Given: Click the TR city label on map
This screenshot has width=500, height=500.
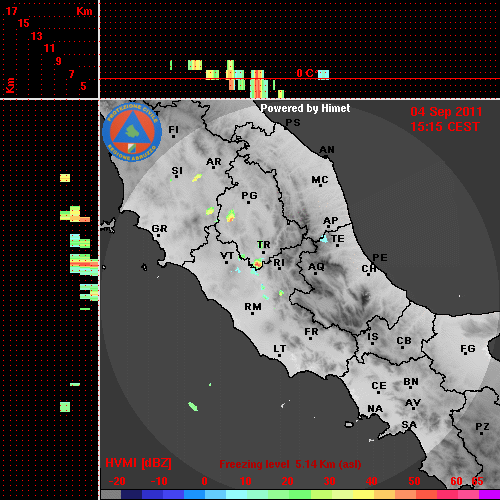Looking at the screenshot, I should point(264,245).
